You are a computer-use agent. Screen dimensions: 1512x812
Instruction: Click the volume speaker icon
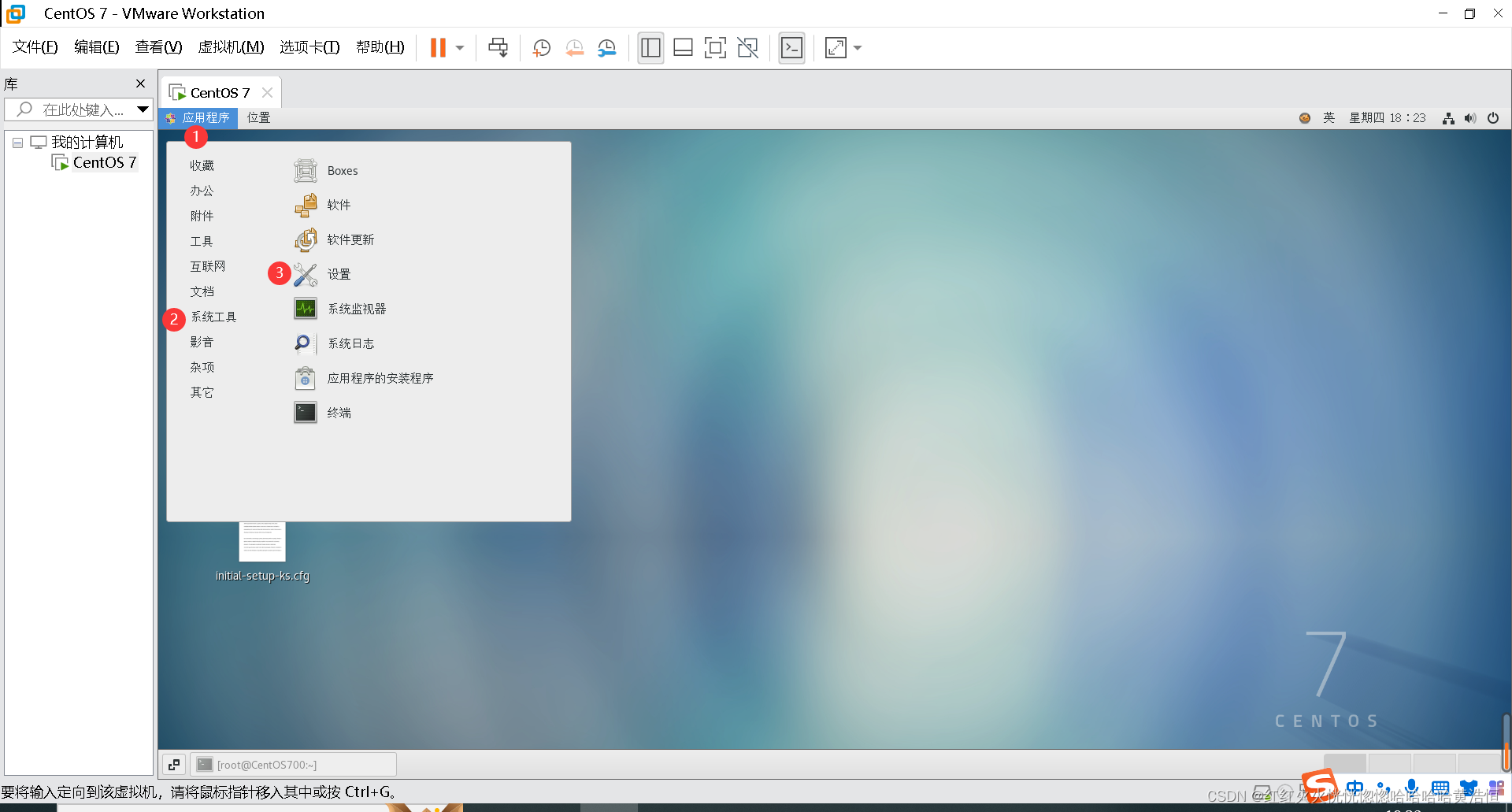[x=1470, y=118]
